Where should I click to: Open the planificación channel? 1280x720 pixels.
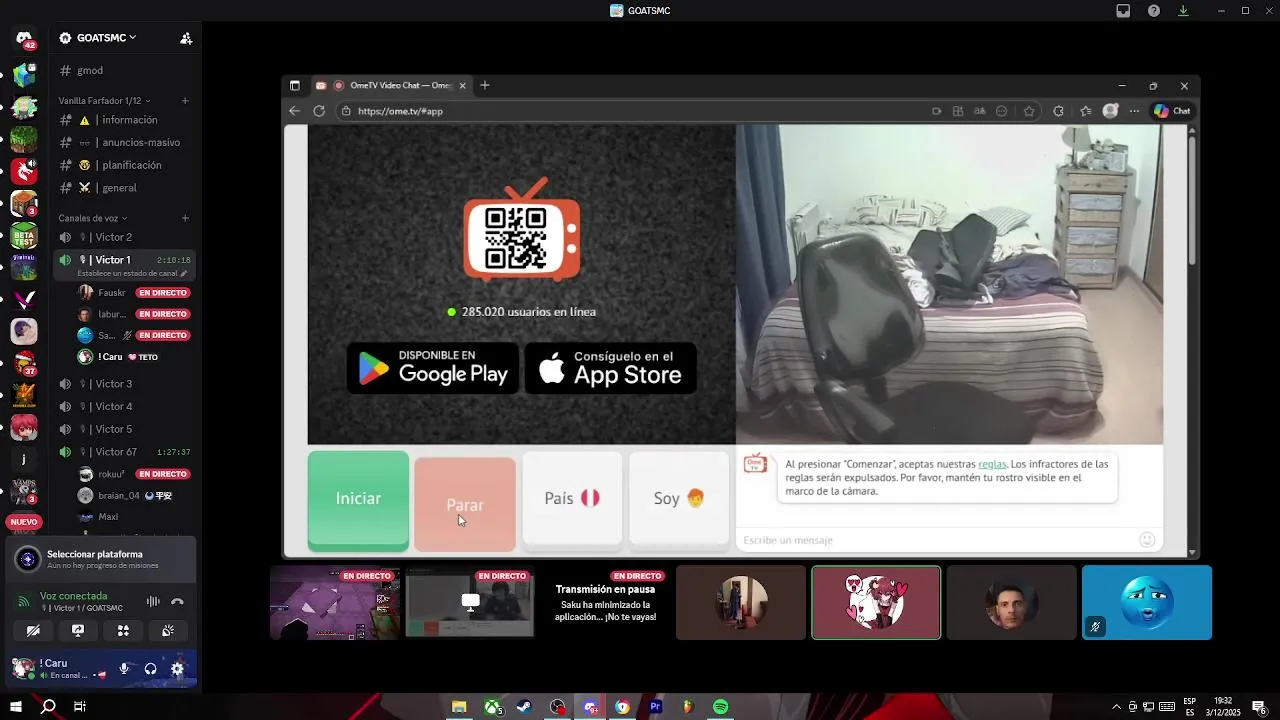(126, 165)
